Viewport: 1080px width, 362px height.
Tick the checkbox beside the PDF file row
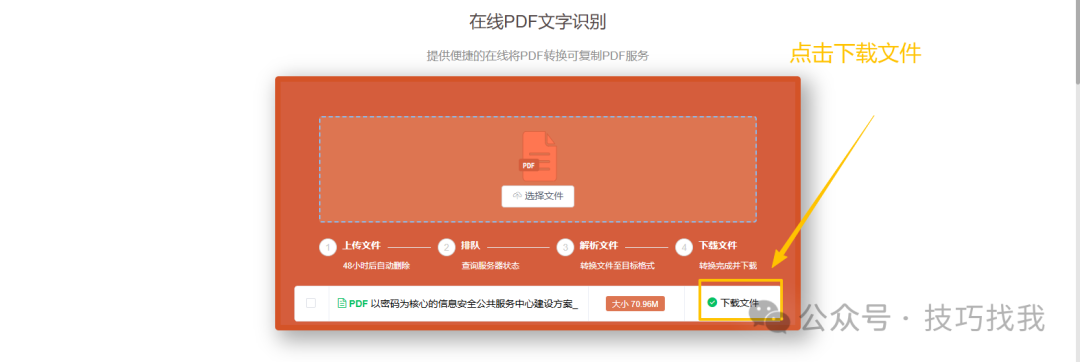(x=311, y=303)
